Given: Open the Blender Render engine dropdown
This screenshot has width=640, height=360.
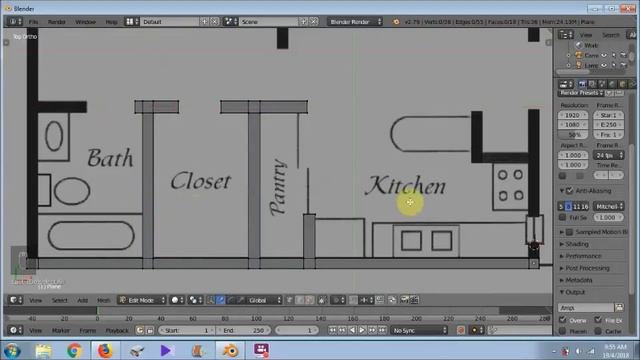Looking at the screenshot, I should 355,22.
